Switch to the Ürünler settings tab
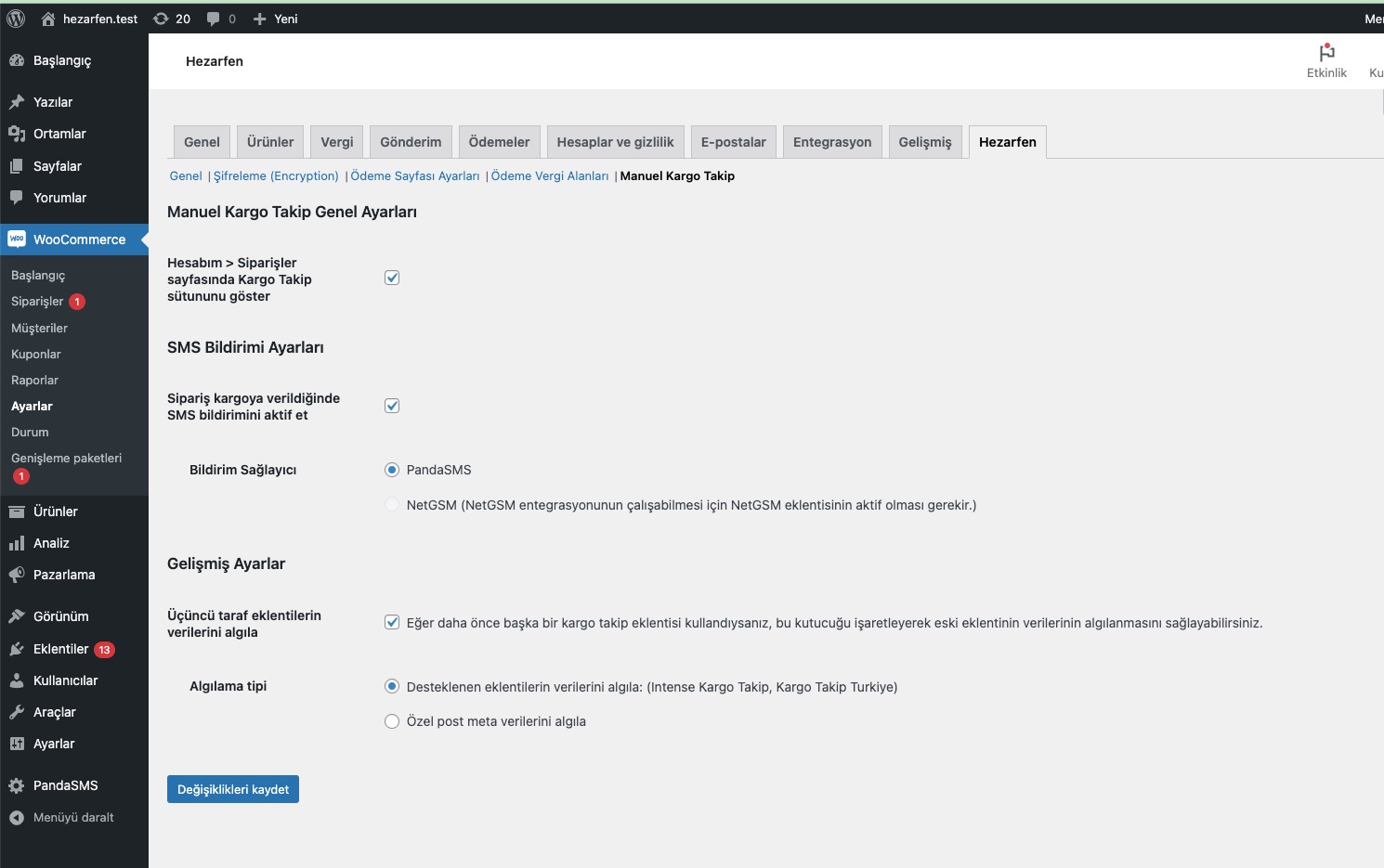Viewport: 1384px width, 868px height. 270,142
